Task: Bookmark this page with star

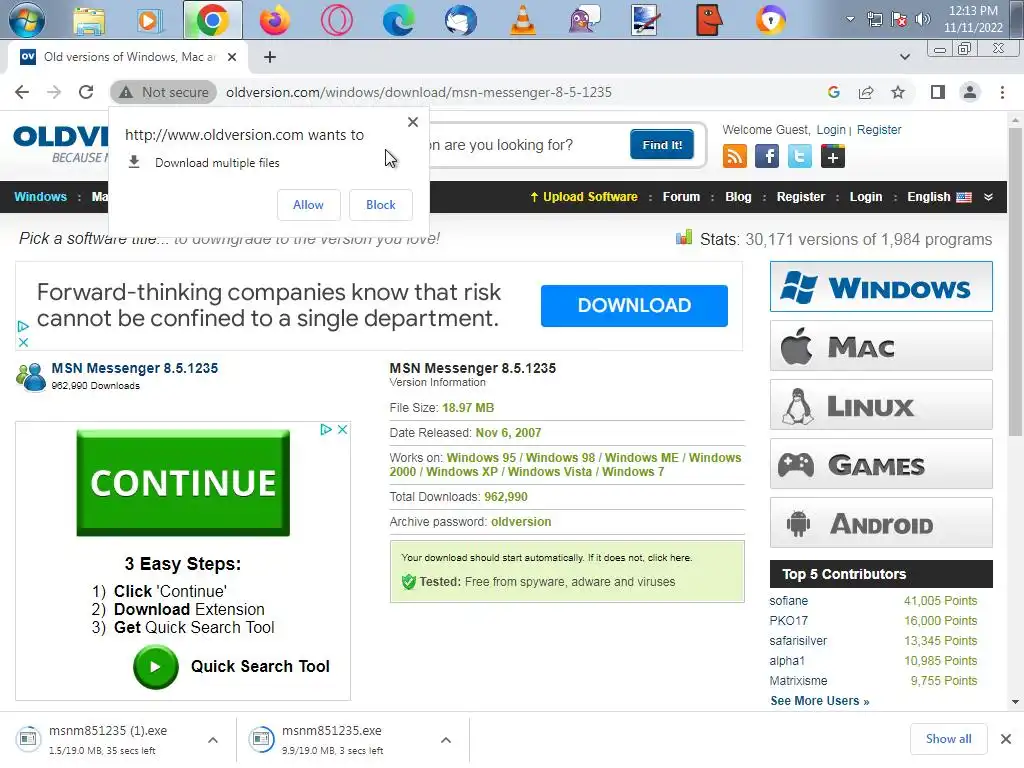Action: [x=898, y=92]
